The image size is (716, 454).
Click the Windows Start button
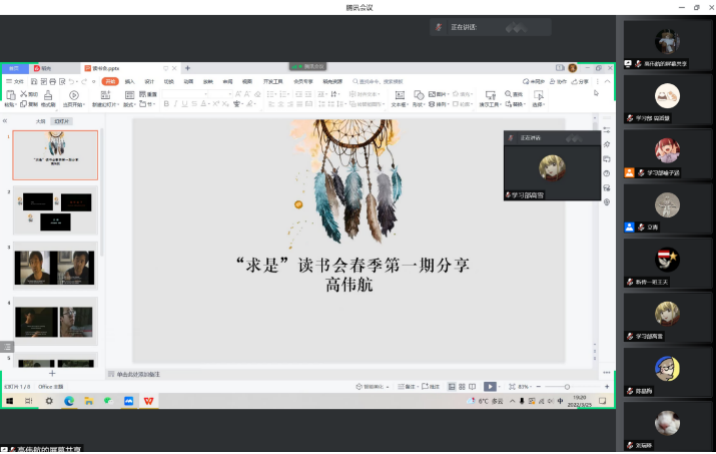[x=9, y=400]
